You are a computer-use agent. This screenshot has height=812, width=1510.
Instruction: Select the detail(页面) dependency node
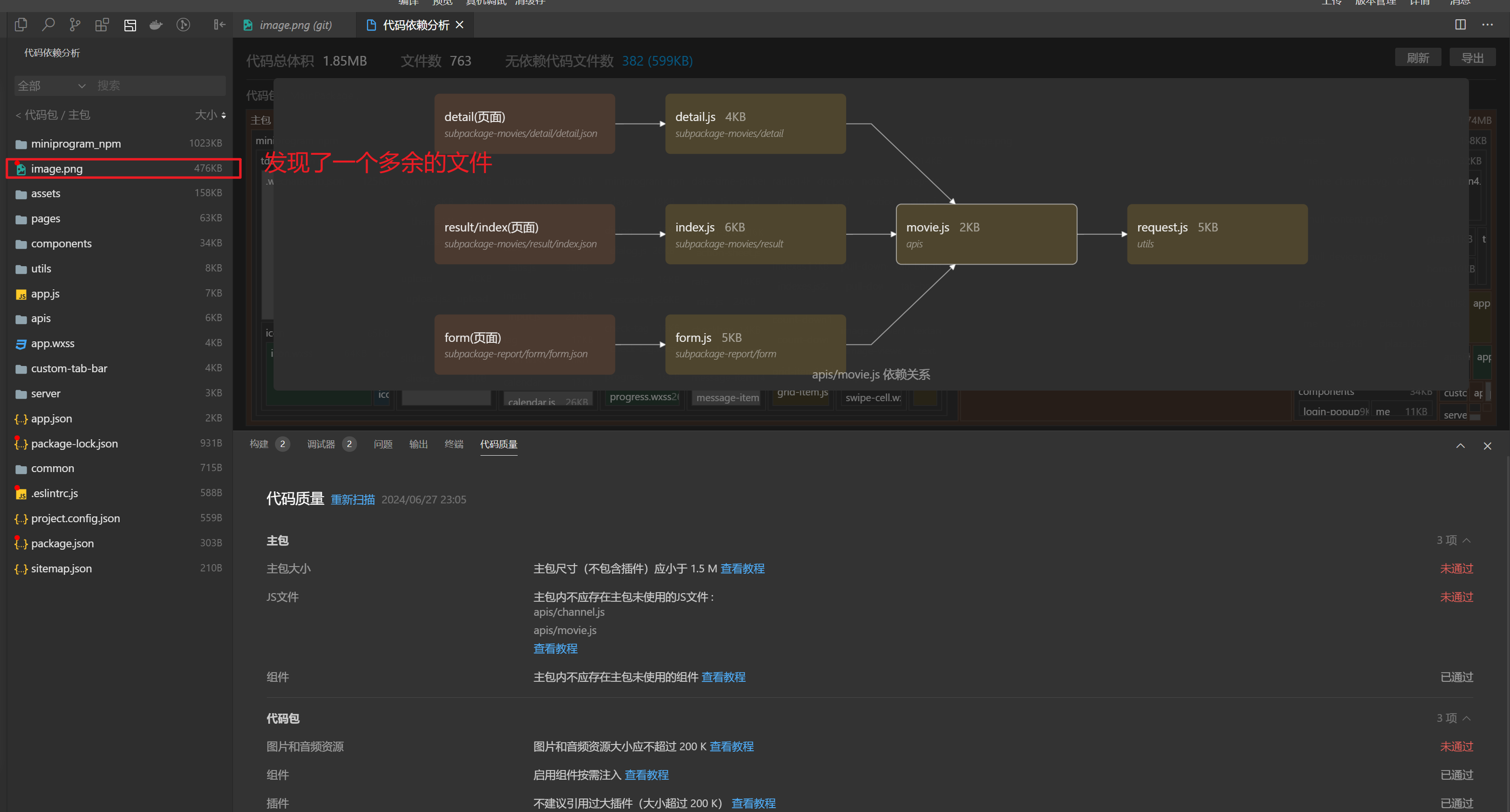tap(524, 123)
